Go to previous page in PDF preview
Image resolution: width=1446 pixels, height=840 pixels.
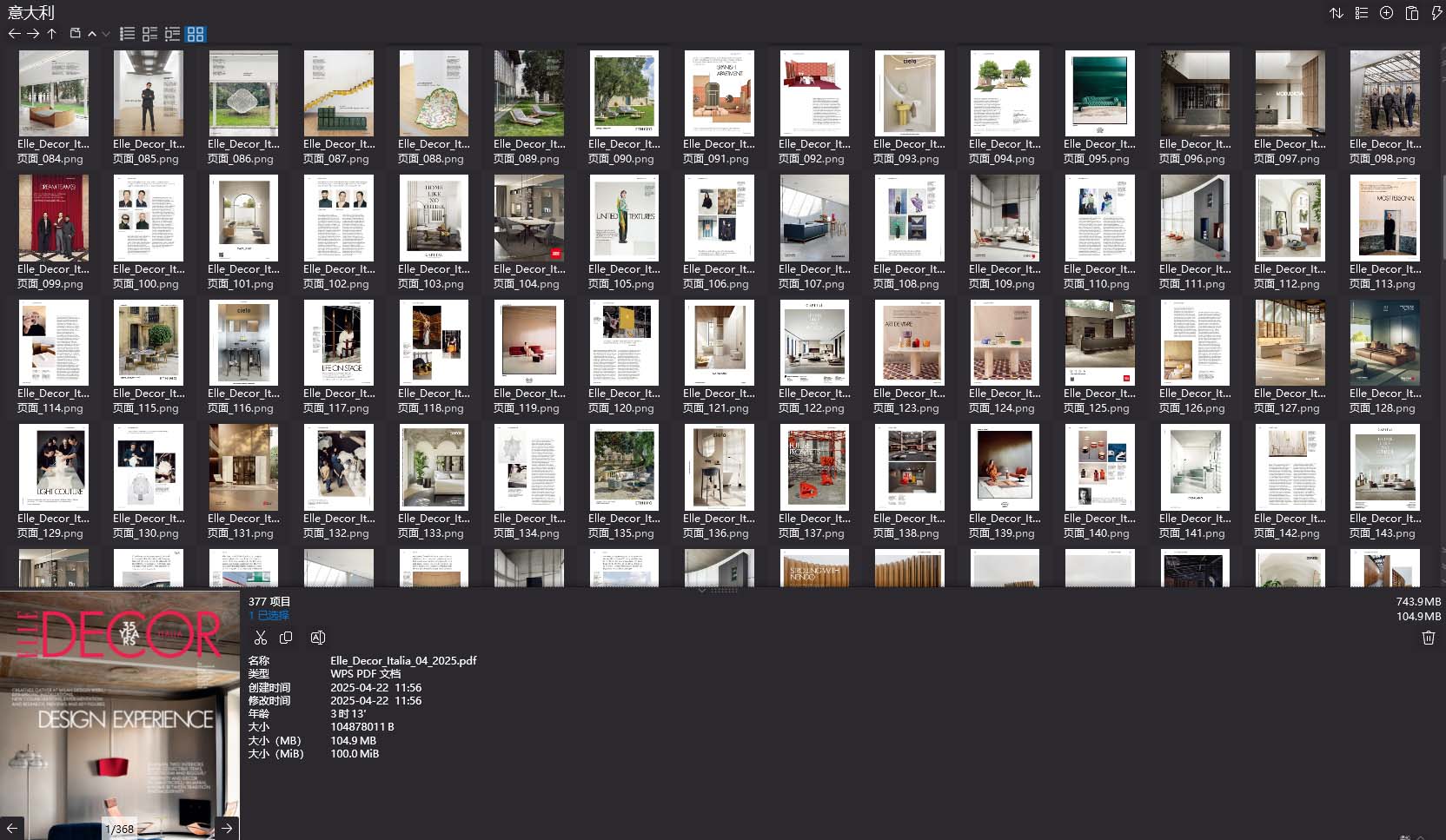click(x=12, y=828)
